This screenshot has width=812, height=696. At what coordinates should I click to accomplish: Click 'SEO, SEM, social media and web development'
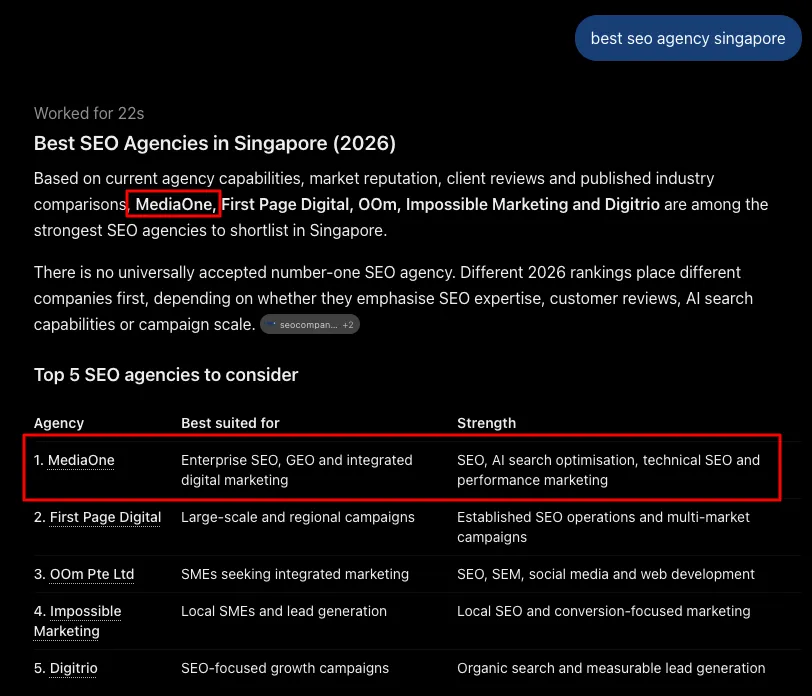point(605,574)
